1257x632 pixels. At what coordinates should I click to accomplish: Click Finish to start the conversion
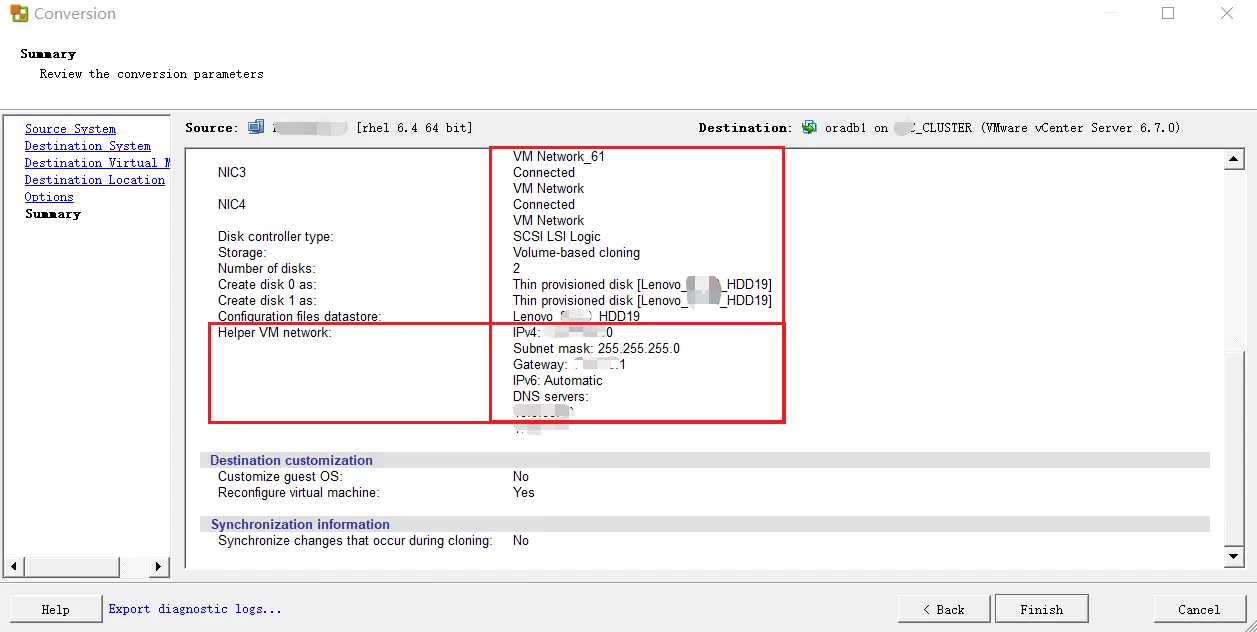(1041, 609)
